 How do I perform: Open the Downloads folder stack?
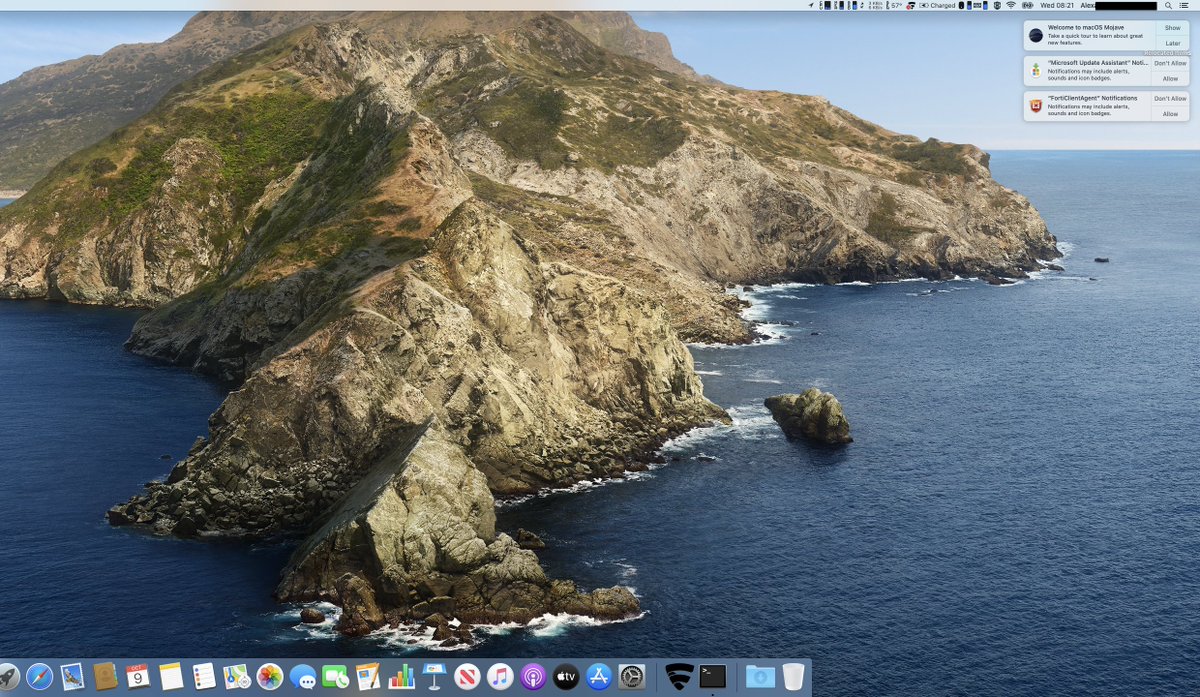click(x=760, y=677)
